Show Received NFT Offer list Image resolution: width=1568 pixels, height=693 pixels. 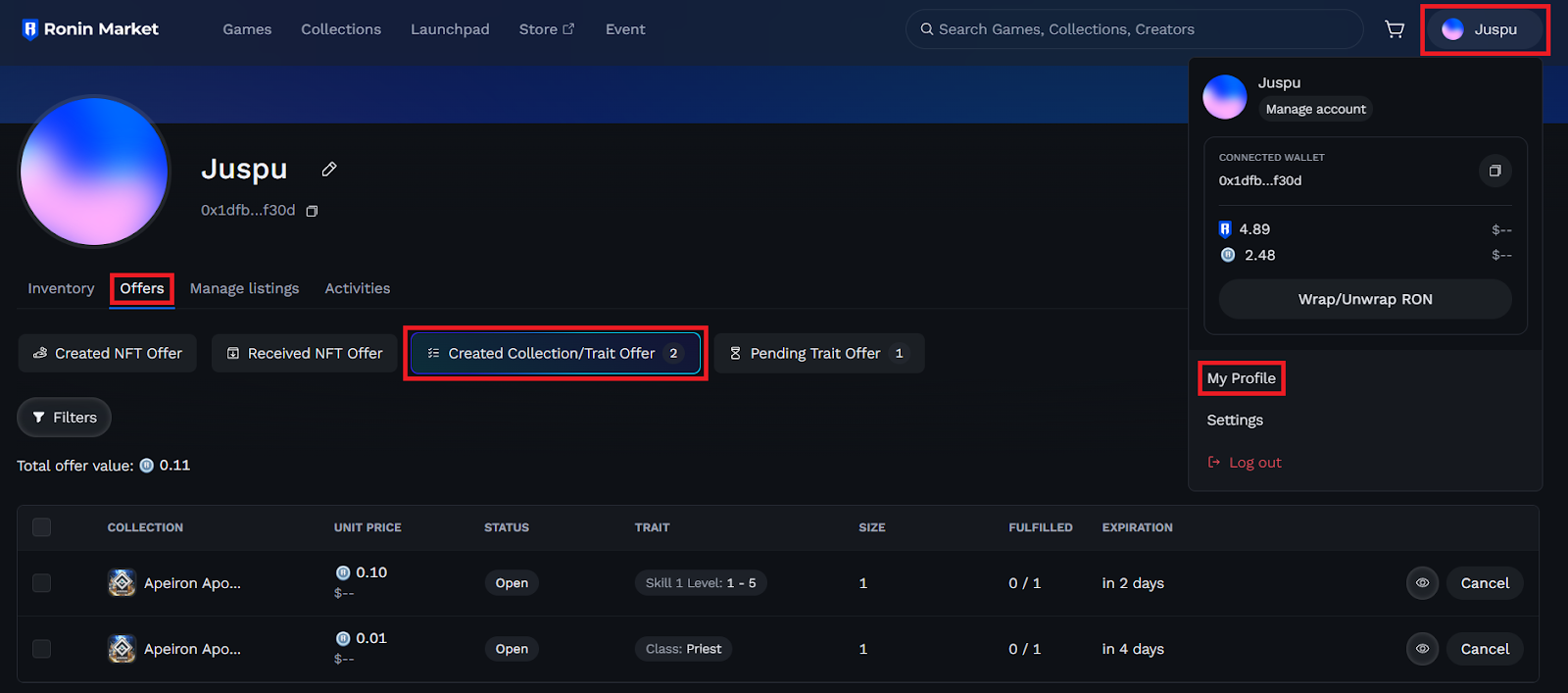point(305,354)
